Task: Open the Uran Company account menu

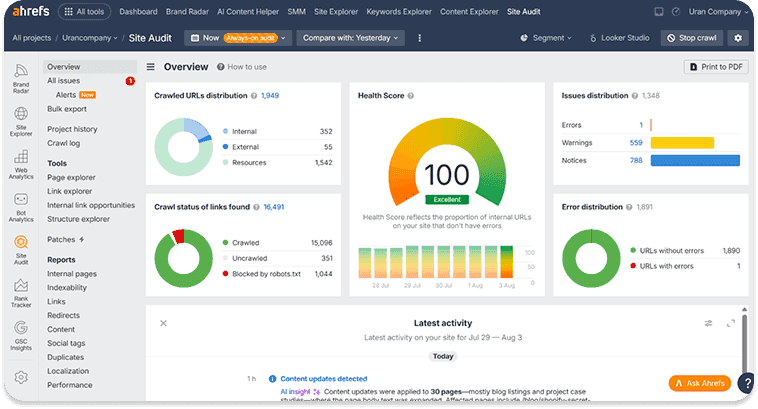Action: [x=718, y=12]
